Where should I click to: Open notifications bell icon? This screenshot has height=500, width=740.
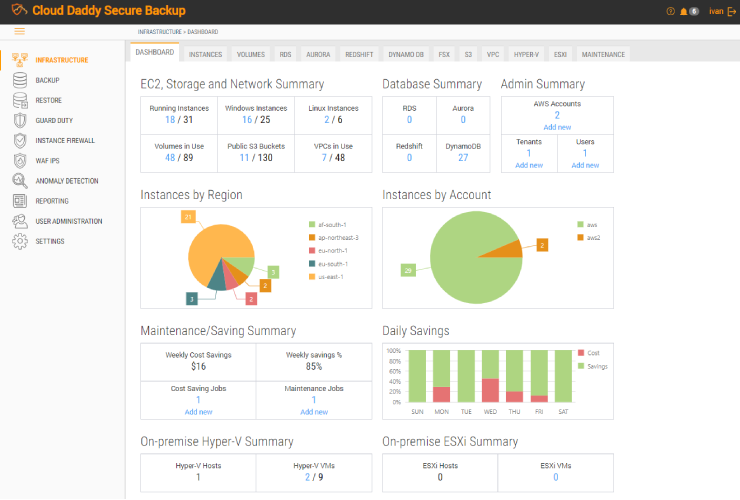click(x=684, y=12)
